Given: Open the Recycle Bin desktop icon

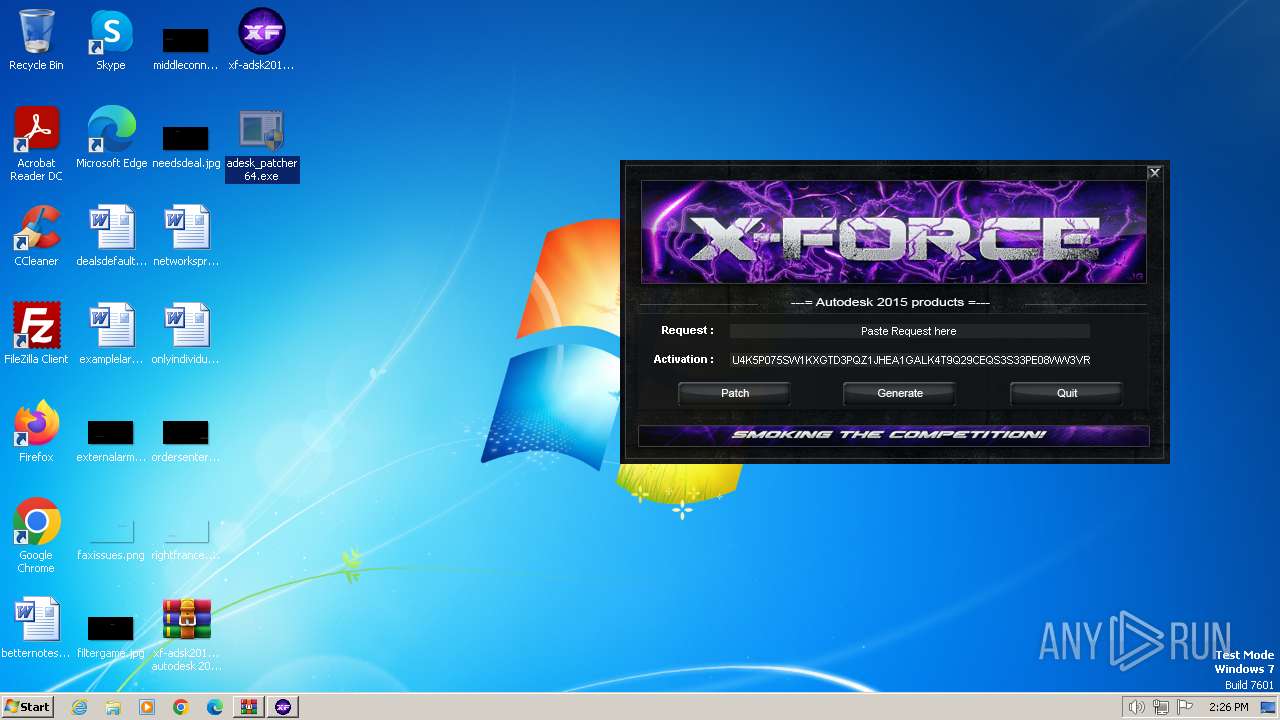Looking at the screenshot, I should 36,40.
